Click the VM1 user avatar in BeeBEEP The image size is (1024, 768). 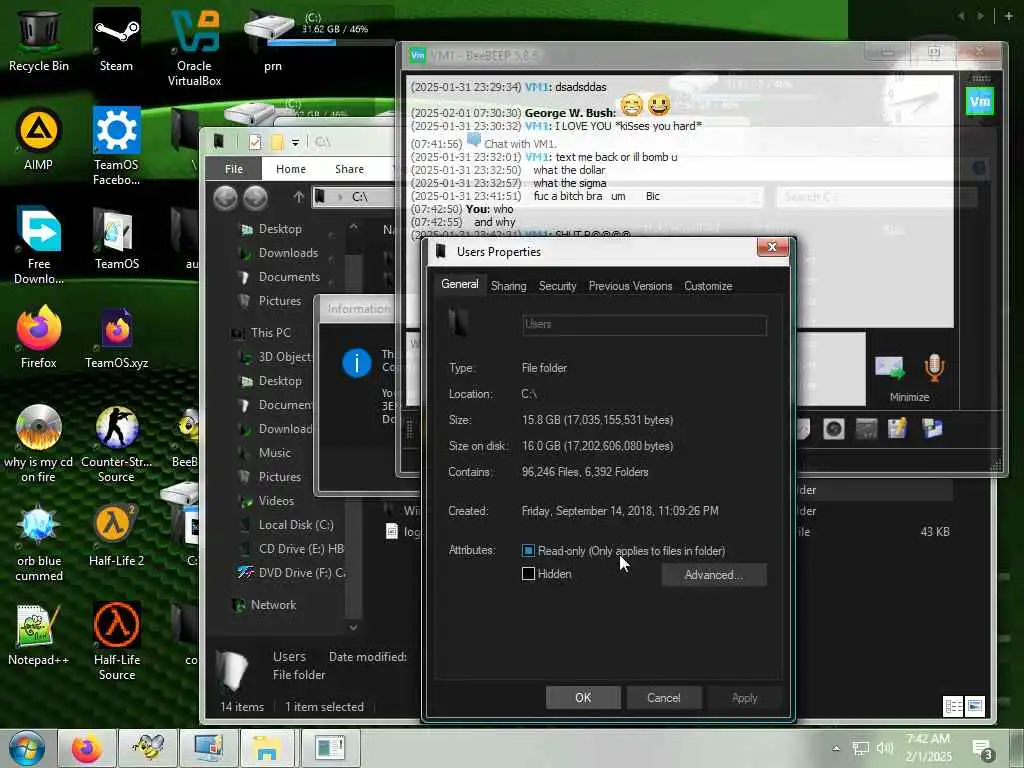979,101
